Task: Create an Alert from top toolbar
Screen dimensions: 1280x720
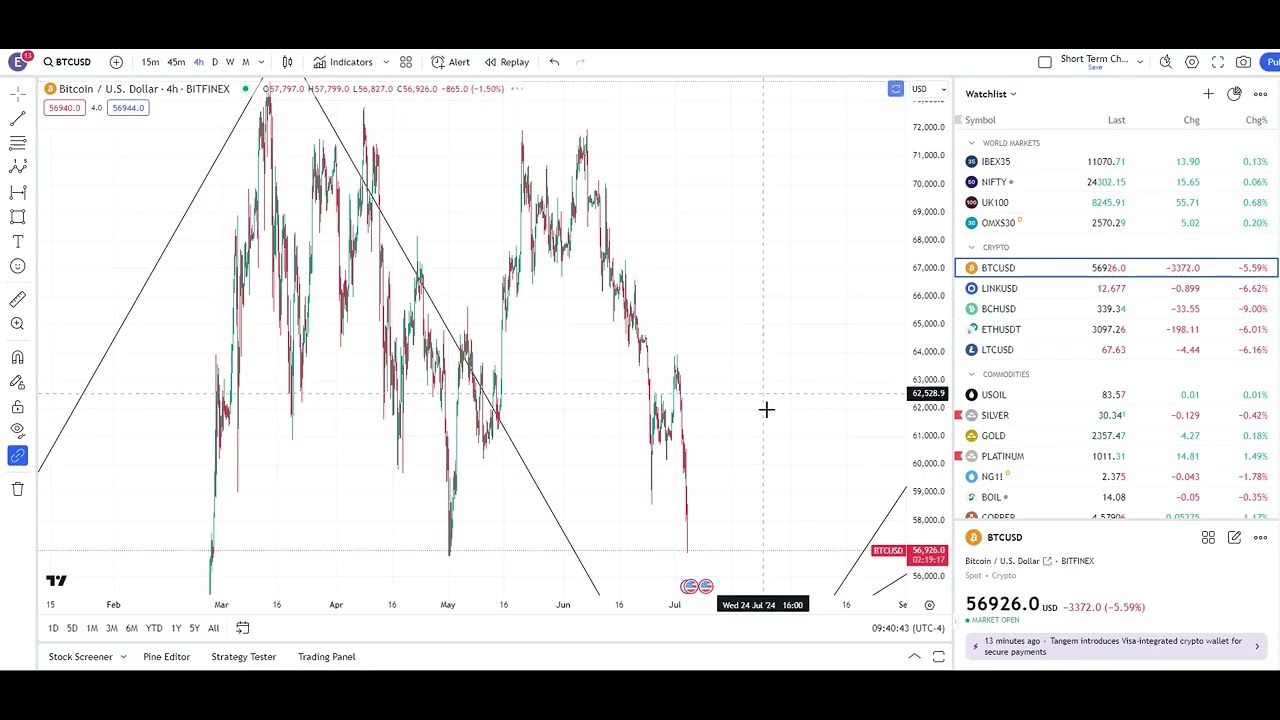Action: click(x=450, y=62)
